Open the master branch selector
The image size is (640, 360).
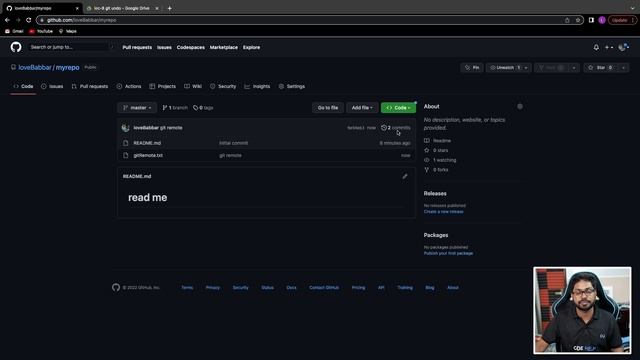pos(137,108)
